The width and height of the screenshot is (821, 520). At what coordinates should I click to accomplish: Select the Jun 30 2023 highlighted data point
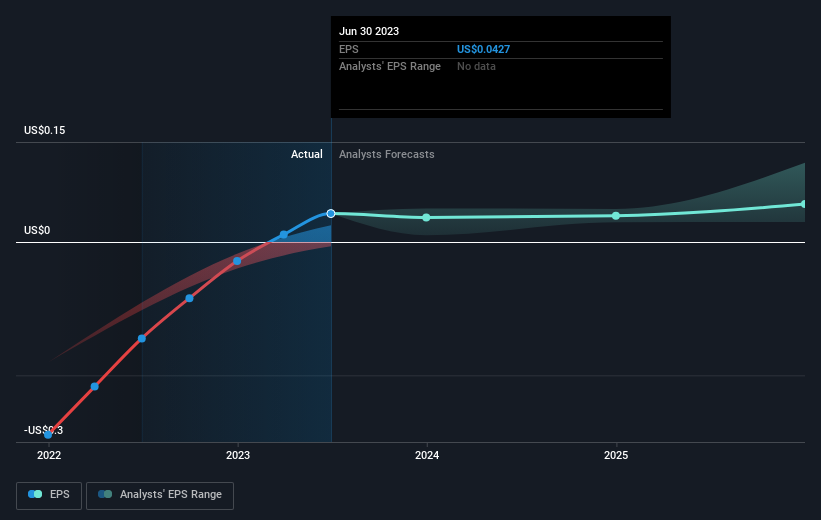(x=331, y=214)
